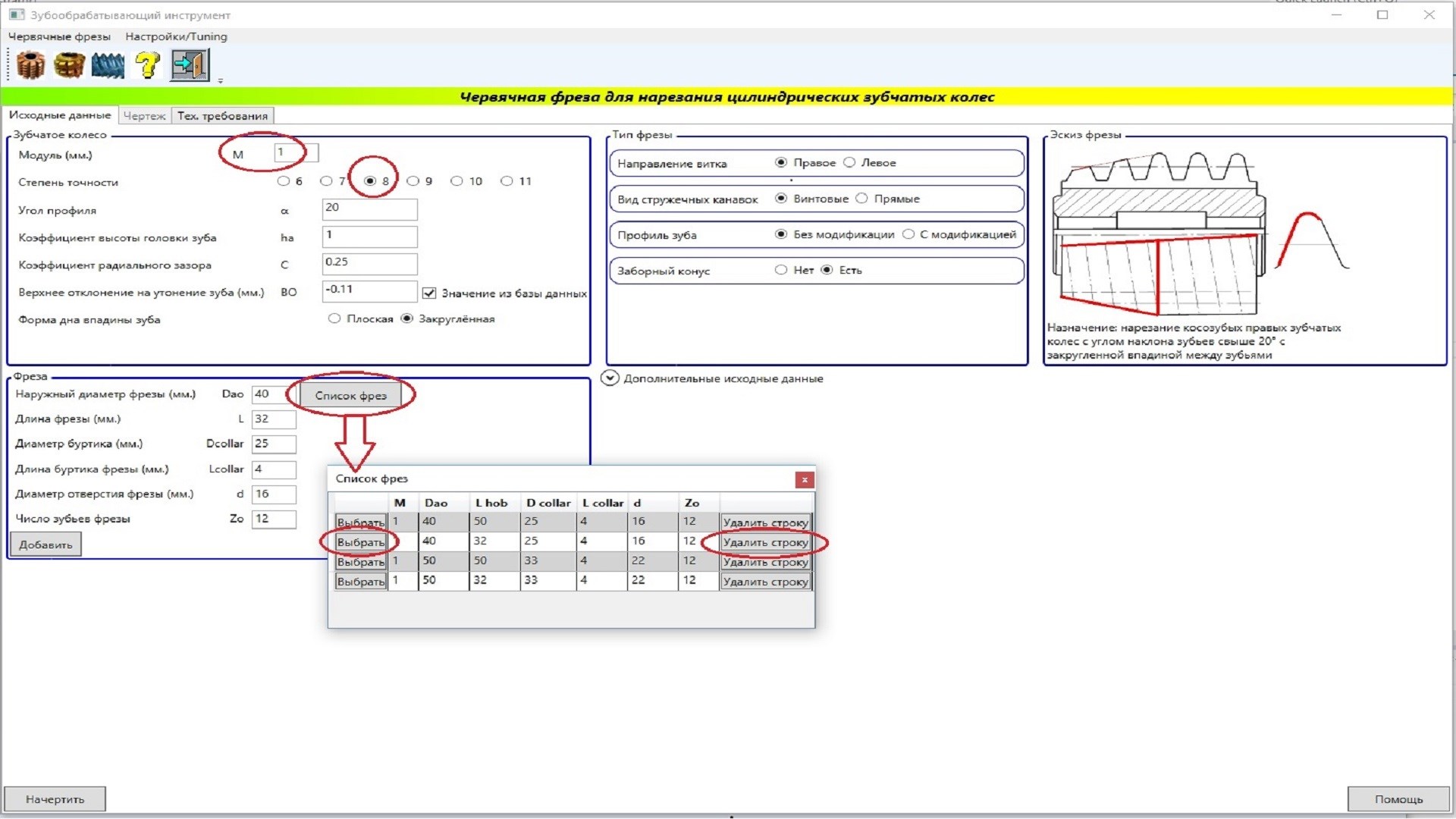Expand Дополнительные исходные данные section

tap(610, 378)
